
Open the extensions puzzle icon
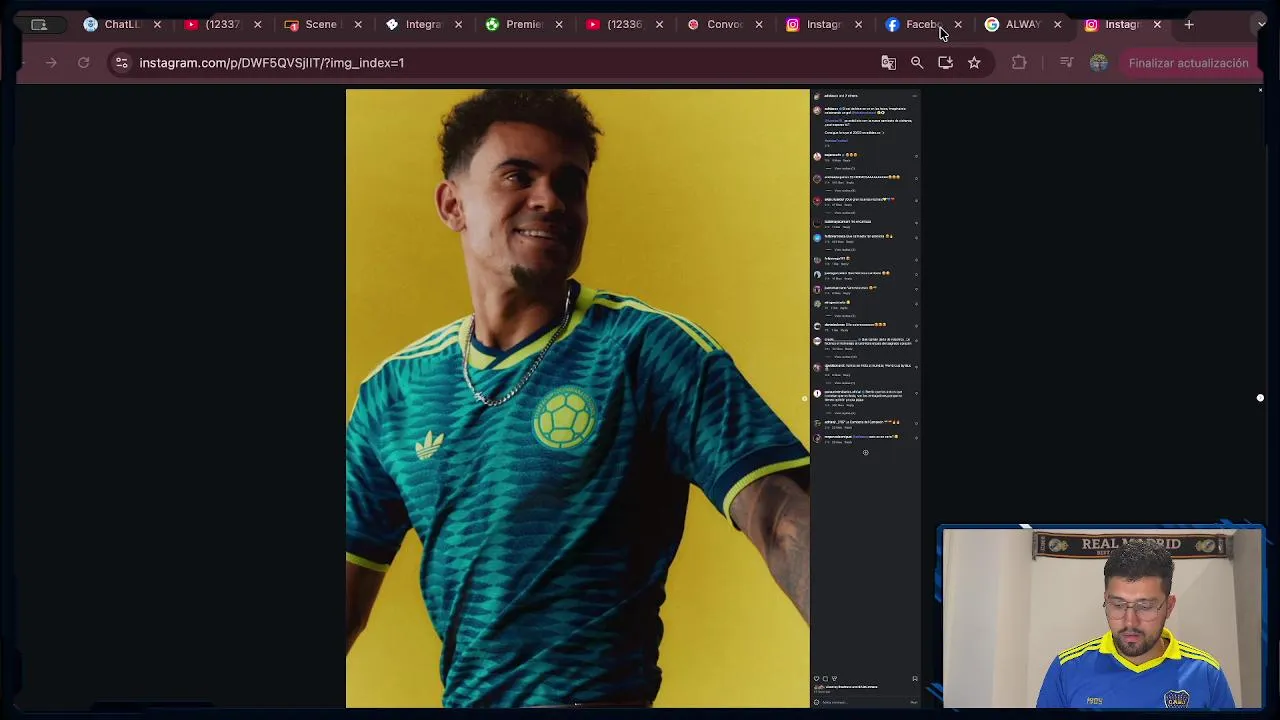tap(1019, 63)
